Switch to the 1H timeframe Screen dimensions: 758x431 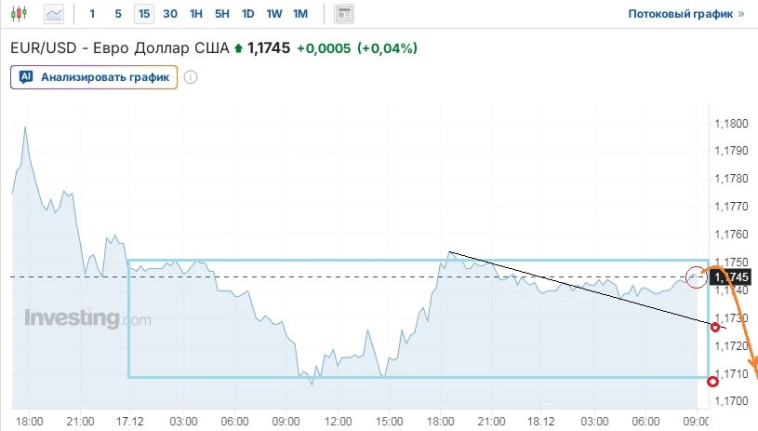[196, 14]
